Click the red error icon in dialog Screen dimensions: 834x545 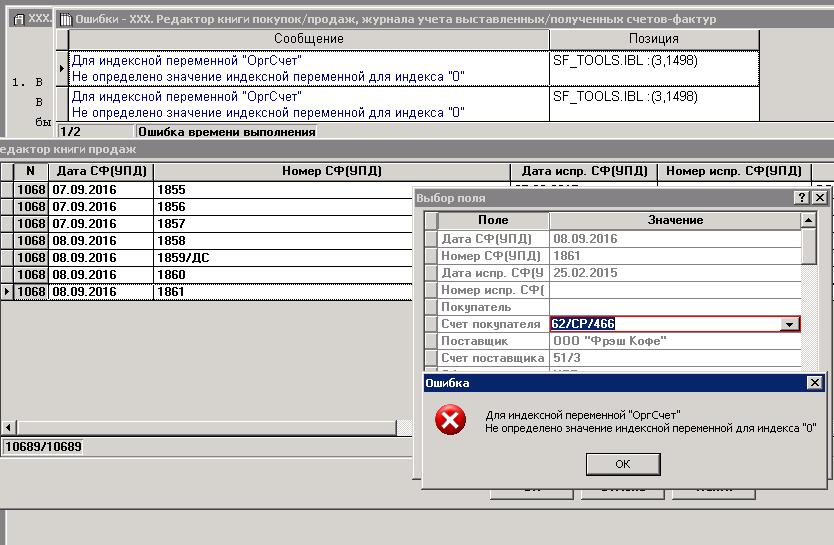click(450, 421)
